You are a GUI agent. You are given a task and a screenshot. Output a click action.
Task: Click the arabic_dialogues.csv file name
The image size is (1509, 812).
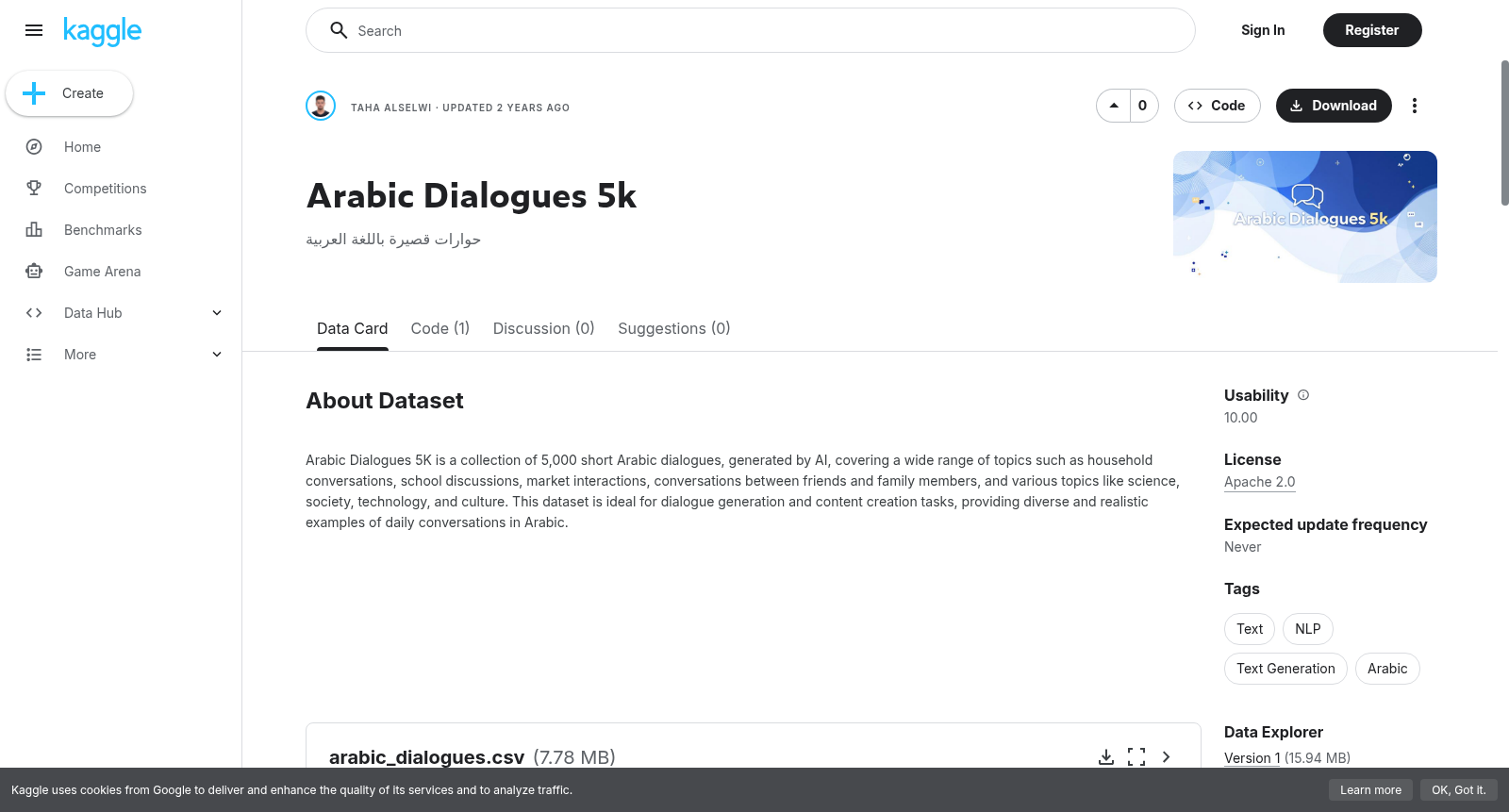[426, 757]
